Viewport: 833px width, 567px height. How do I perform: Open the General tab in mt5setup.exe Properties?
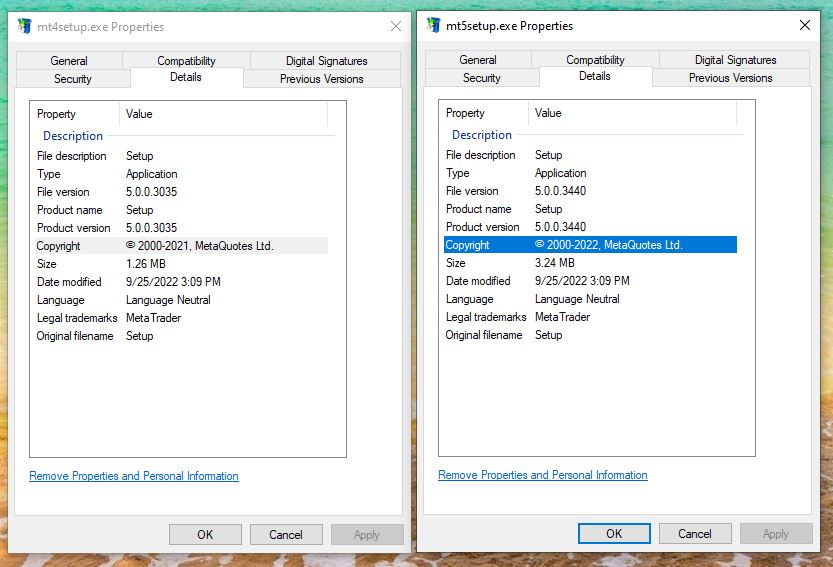pyautogui.click(x=478, y=60)
